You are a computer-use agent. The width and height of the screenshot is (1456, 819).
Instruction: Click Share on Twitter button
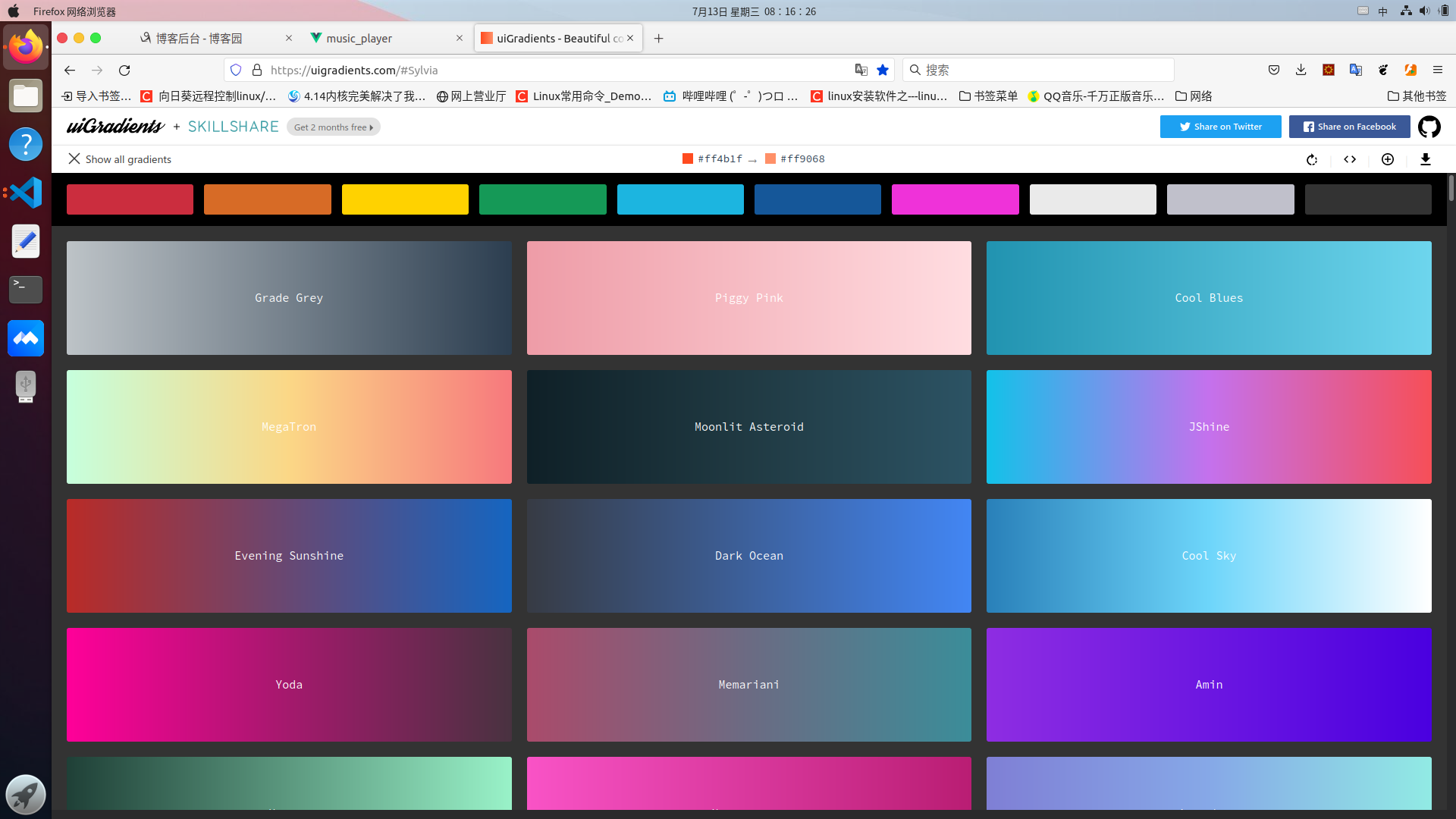(1220, 127)
